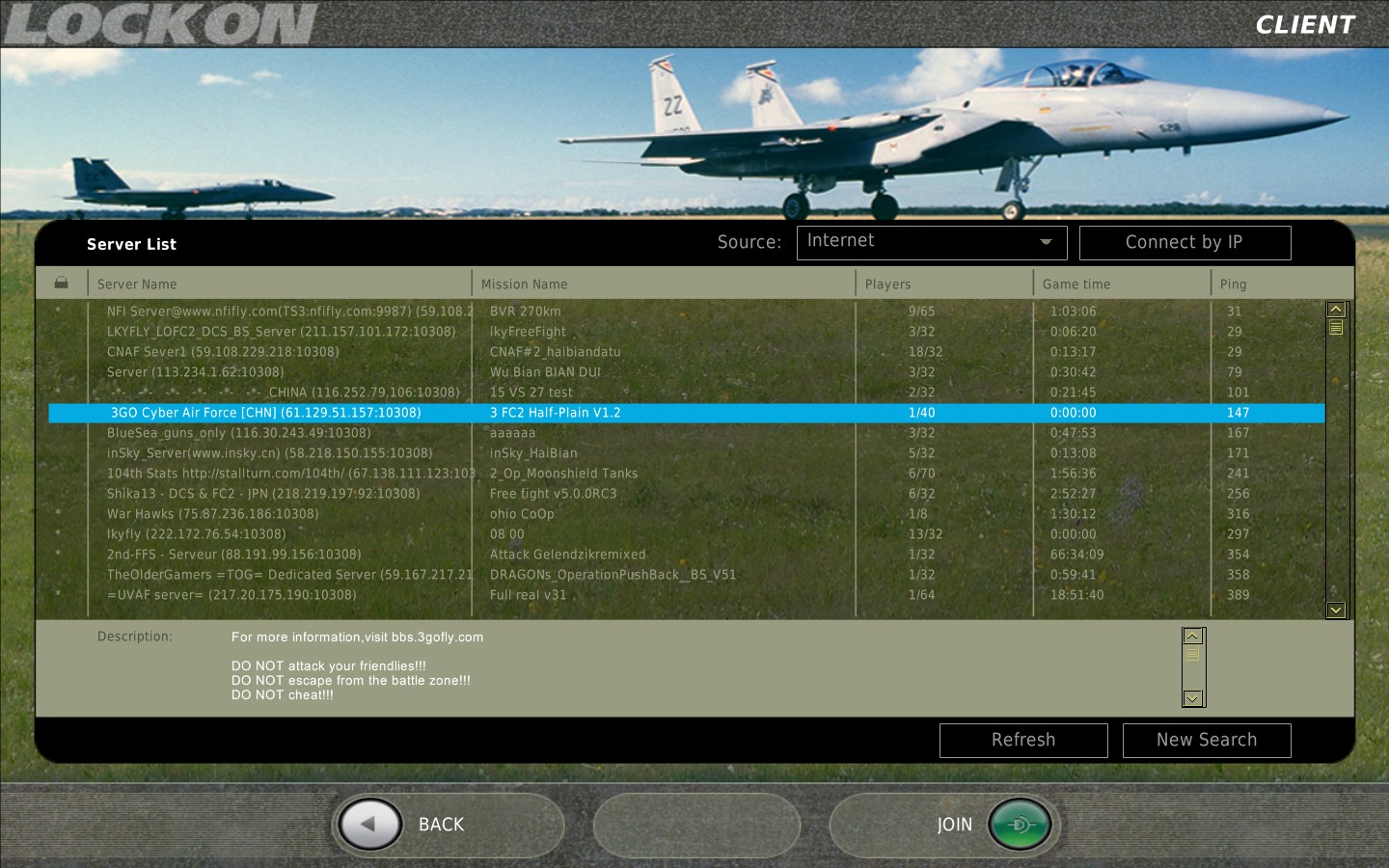Click the Attack Gelendzikremixed mission
Screen dimensions: 1389x868
pos(567,555)
